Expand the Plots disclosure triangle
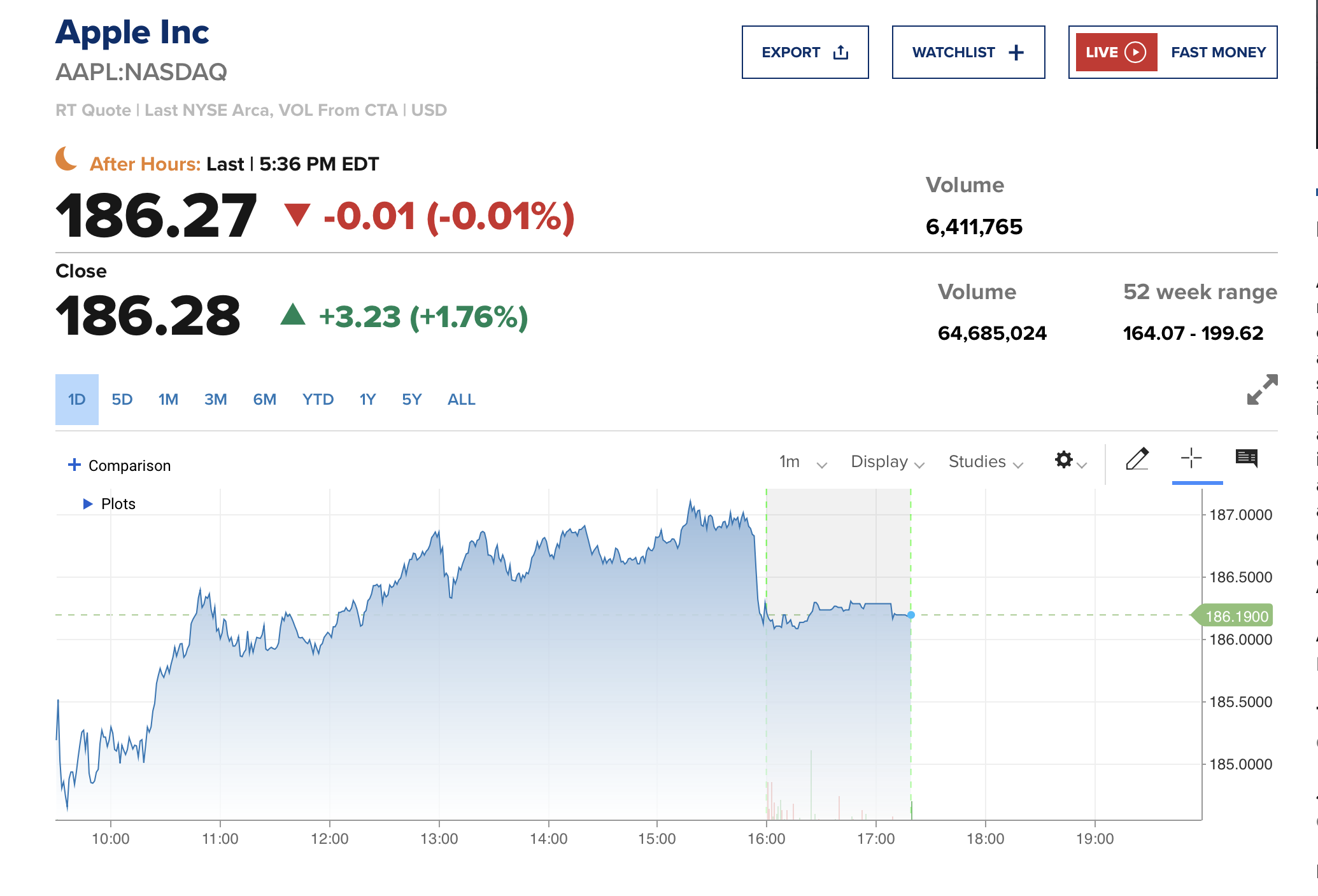1318x896 pixels. coord(88,504)
